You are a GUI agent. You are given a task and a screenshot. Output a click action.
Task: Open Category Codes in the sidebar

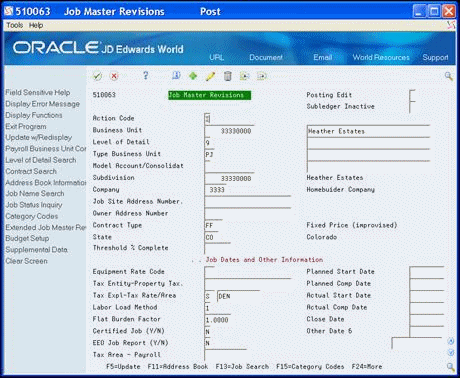[x=32, y=216]
